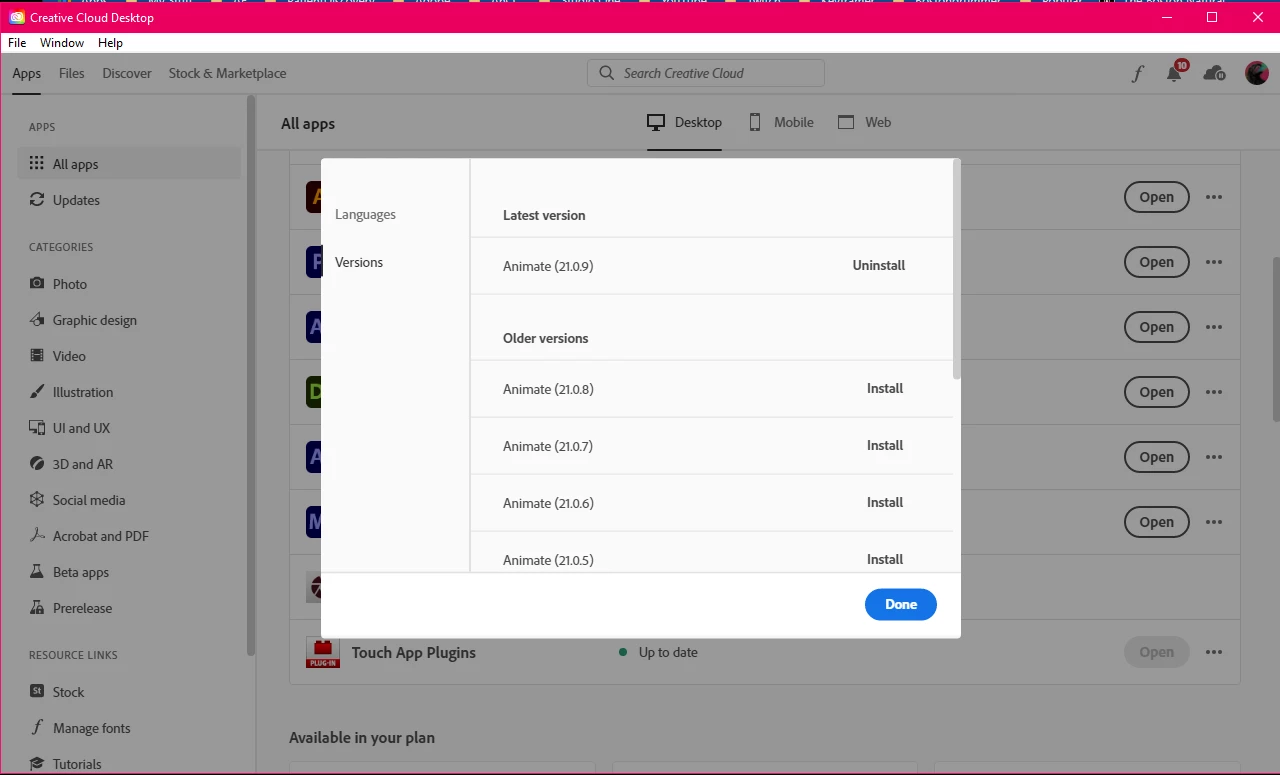
Task: Select the Mobile platform tab
Action: pyautogui.click(x=781, y=122)
